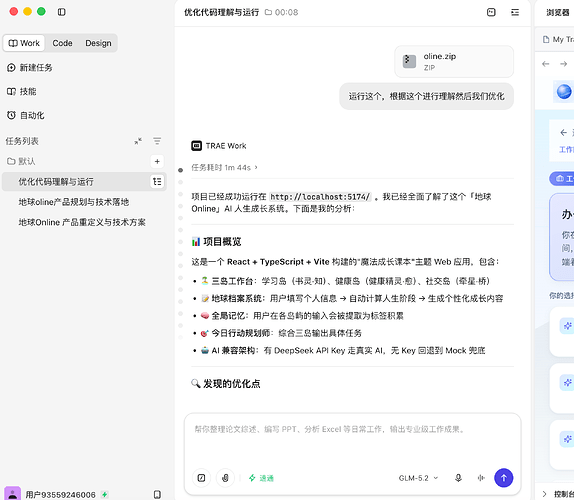574x500 pixels.
Task: Expand 任务耗时 1m 44s details
Action: coord(224,168)
